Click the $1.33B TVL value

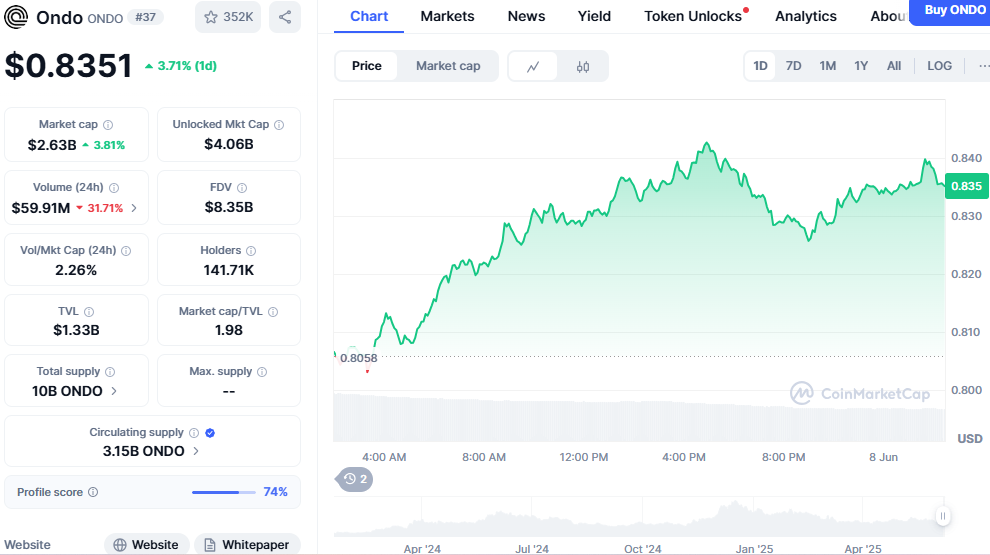76,330
